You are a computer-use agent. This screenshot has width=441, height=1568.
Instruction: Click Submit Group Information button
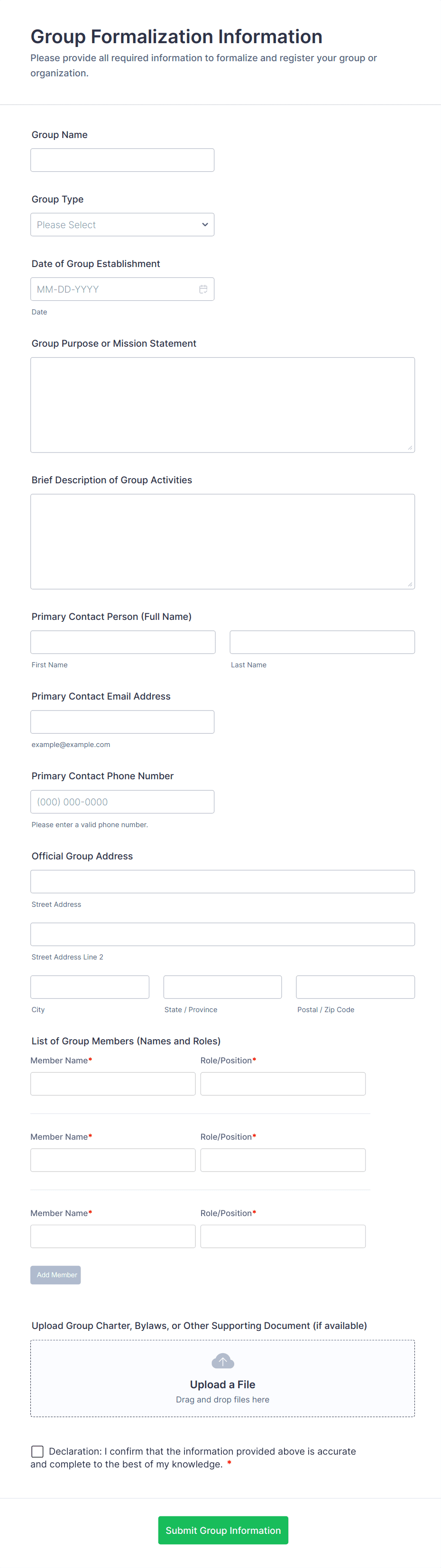click(x=222, y=1530)
